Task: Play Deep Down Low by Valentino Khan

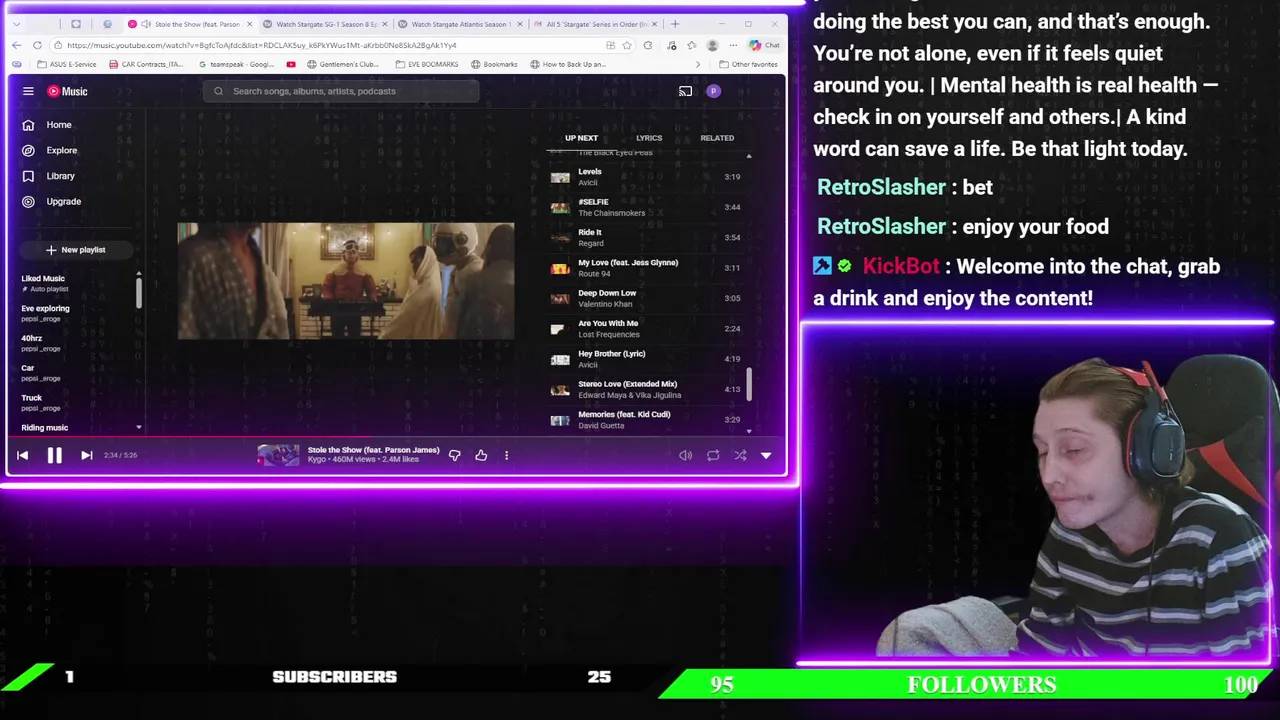Action: 647,298
